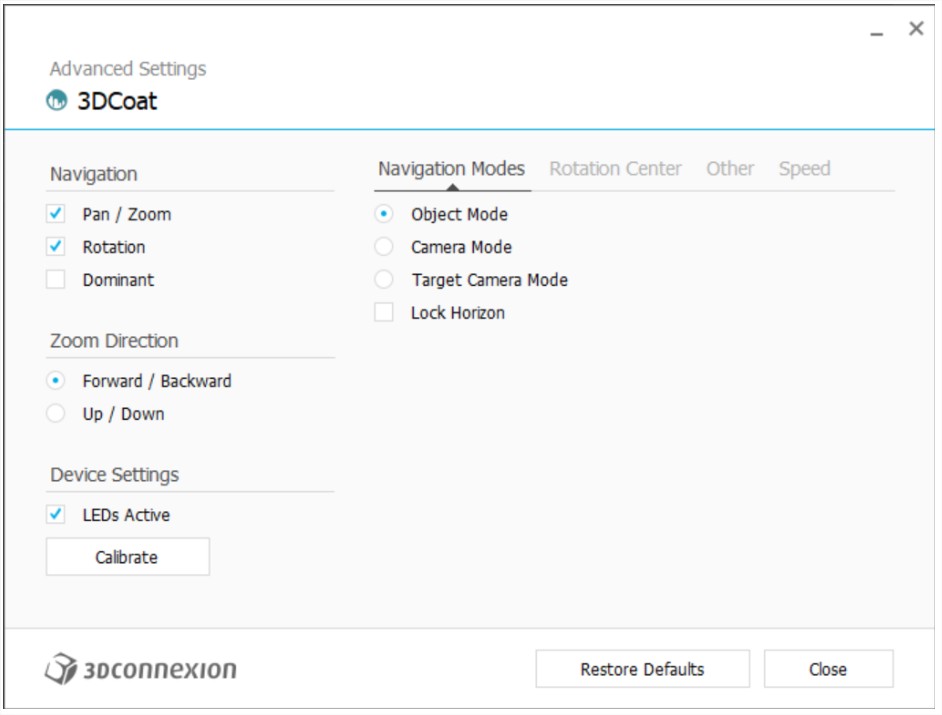Viewport: 942px width, 715px height.
Task: Click the Close button
Action: tap(828, 669)
